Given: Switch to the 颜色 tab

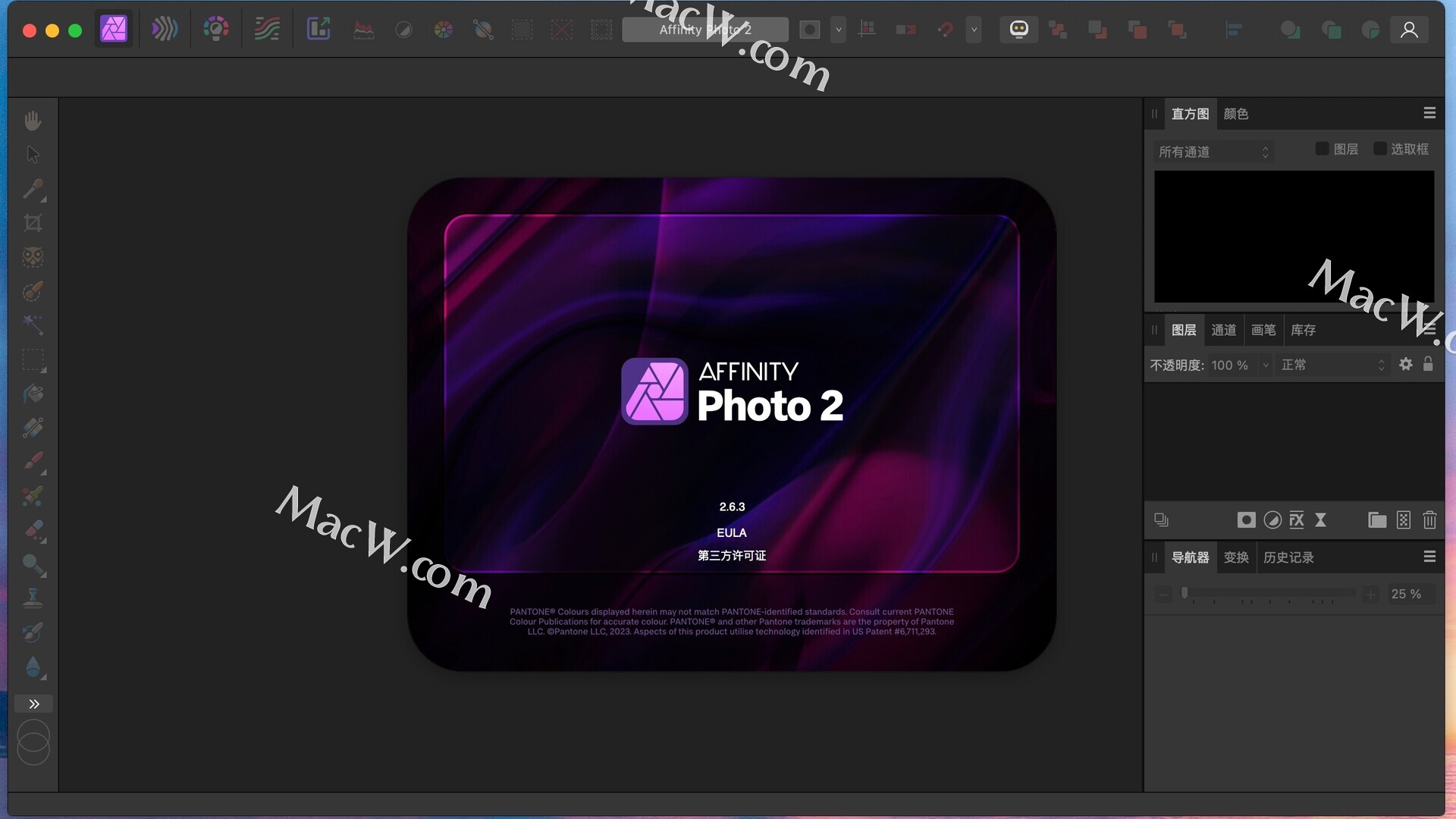Looking at the screenshot, I should (1235, 114).
